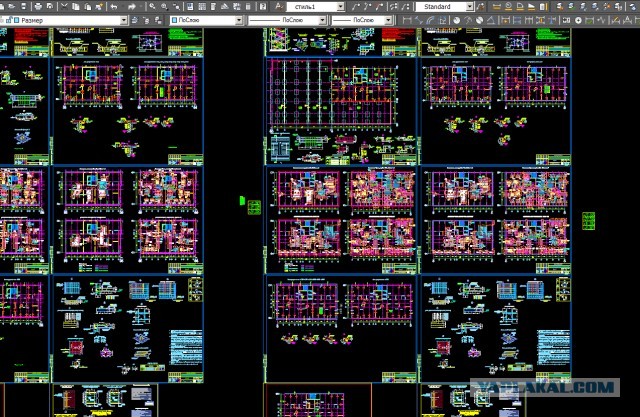Expand the Standard multileader style dropdown
640x417 pixels.
(470, 7)
